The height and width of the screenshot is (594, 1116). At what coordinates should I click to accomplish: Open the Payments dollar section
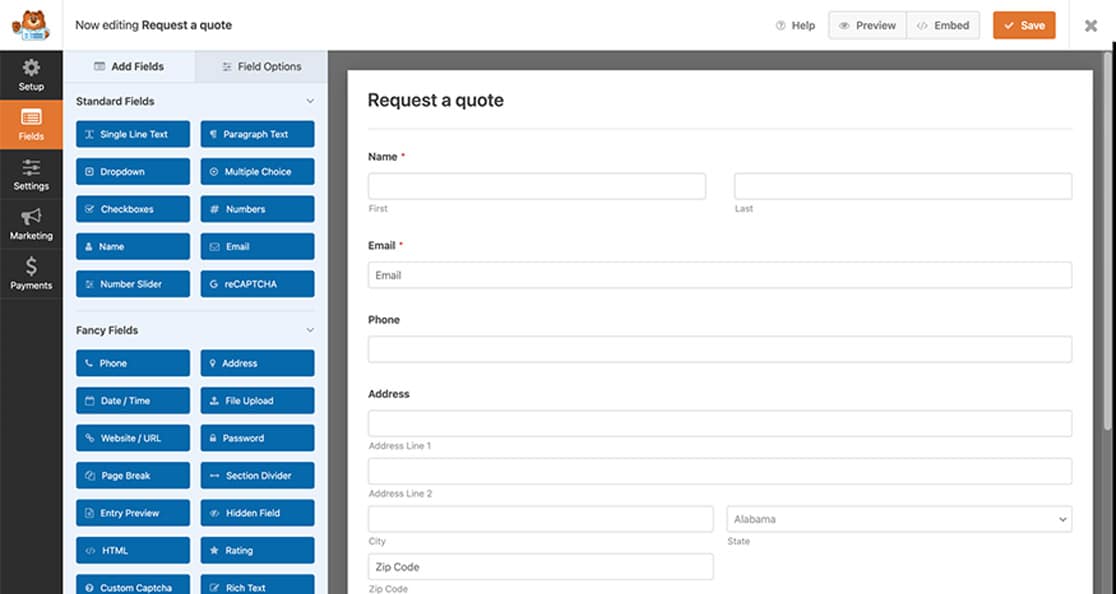(x=31, y=274)
